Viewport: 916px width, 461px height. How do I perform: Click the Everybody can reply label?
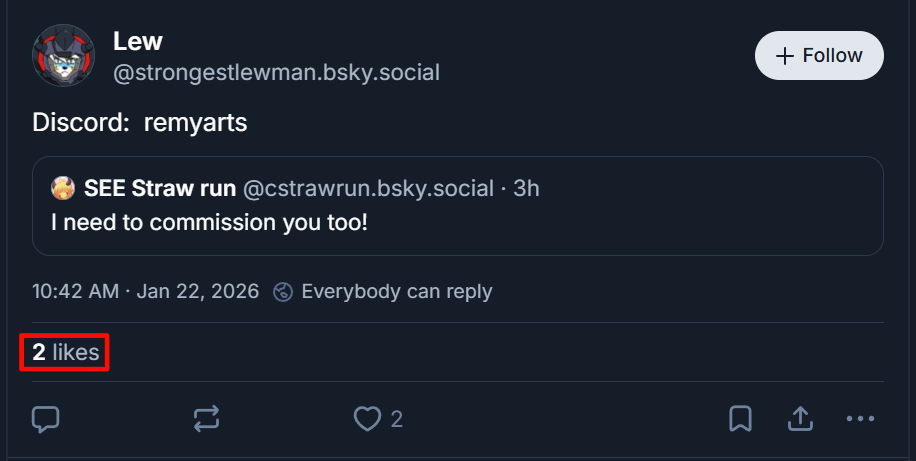point(396,292)
